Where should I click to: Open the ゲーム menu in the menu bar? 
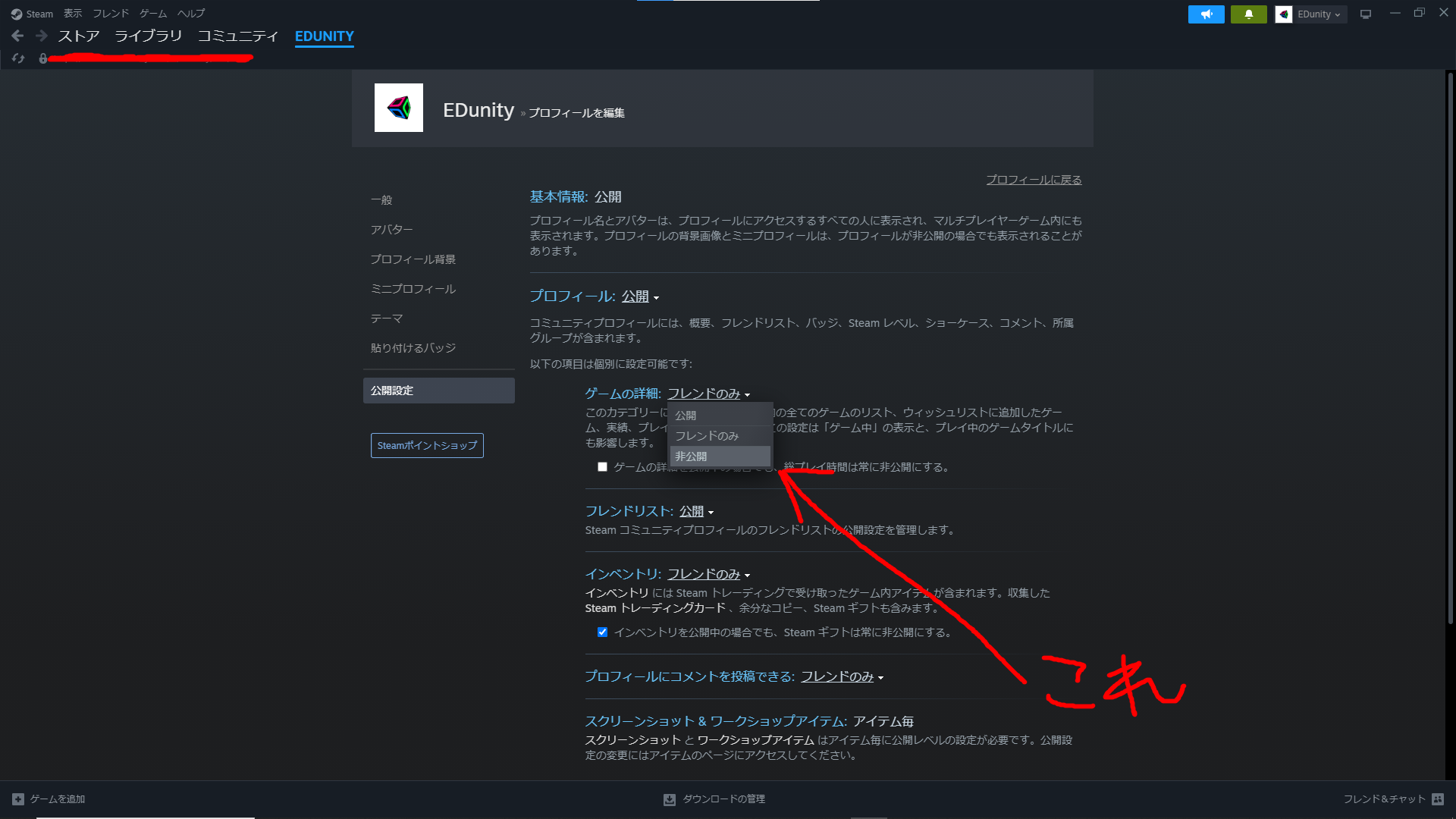pyautogui.click(x=152, y=13)
